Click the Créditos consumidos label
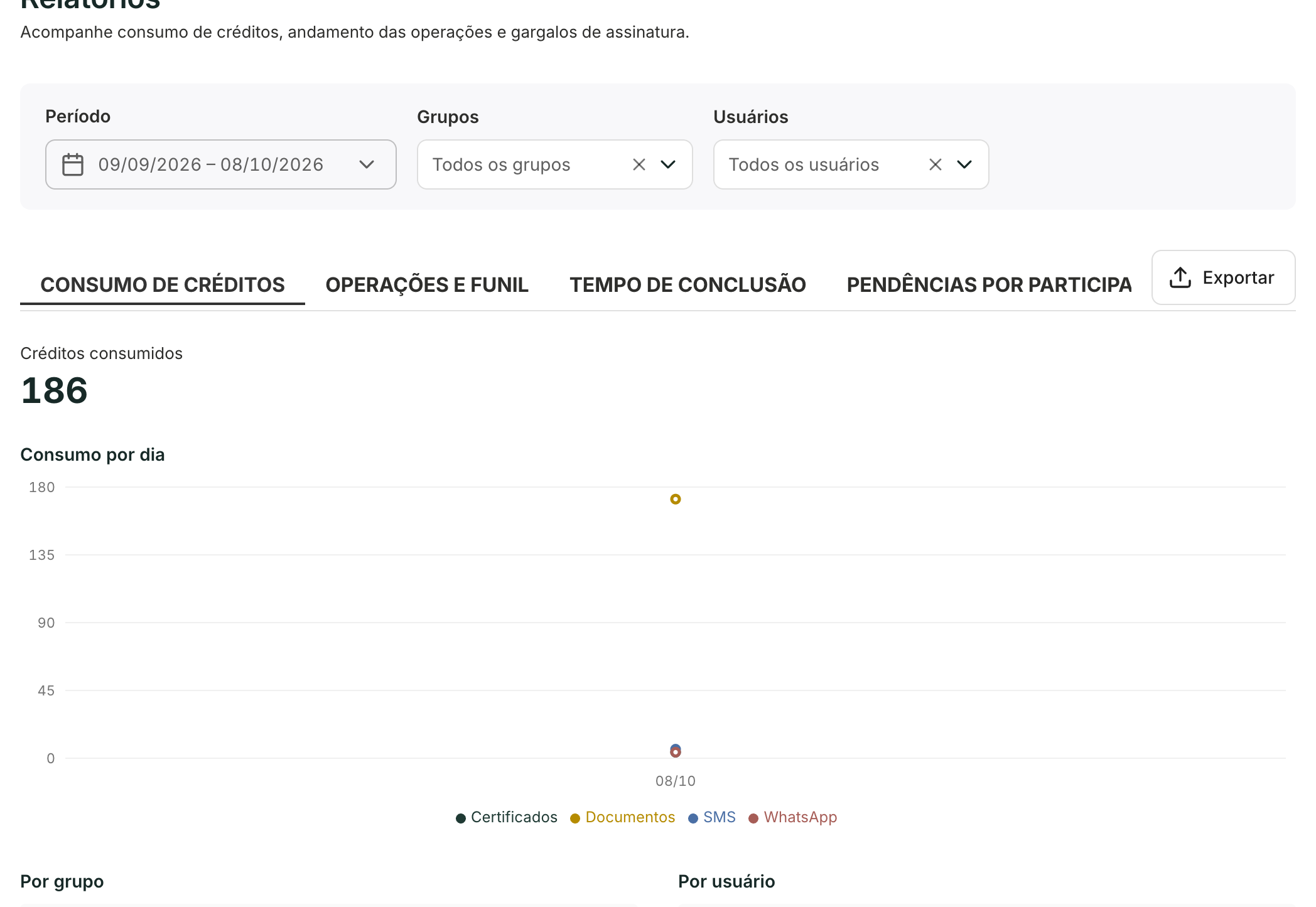The image size is (1316, 907). coord(102,353)
